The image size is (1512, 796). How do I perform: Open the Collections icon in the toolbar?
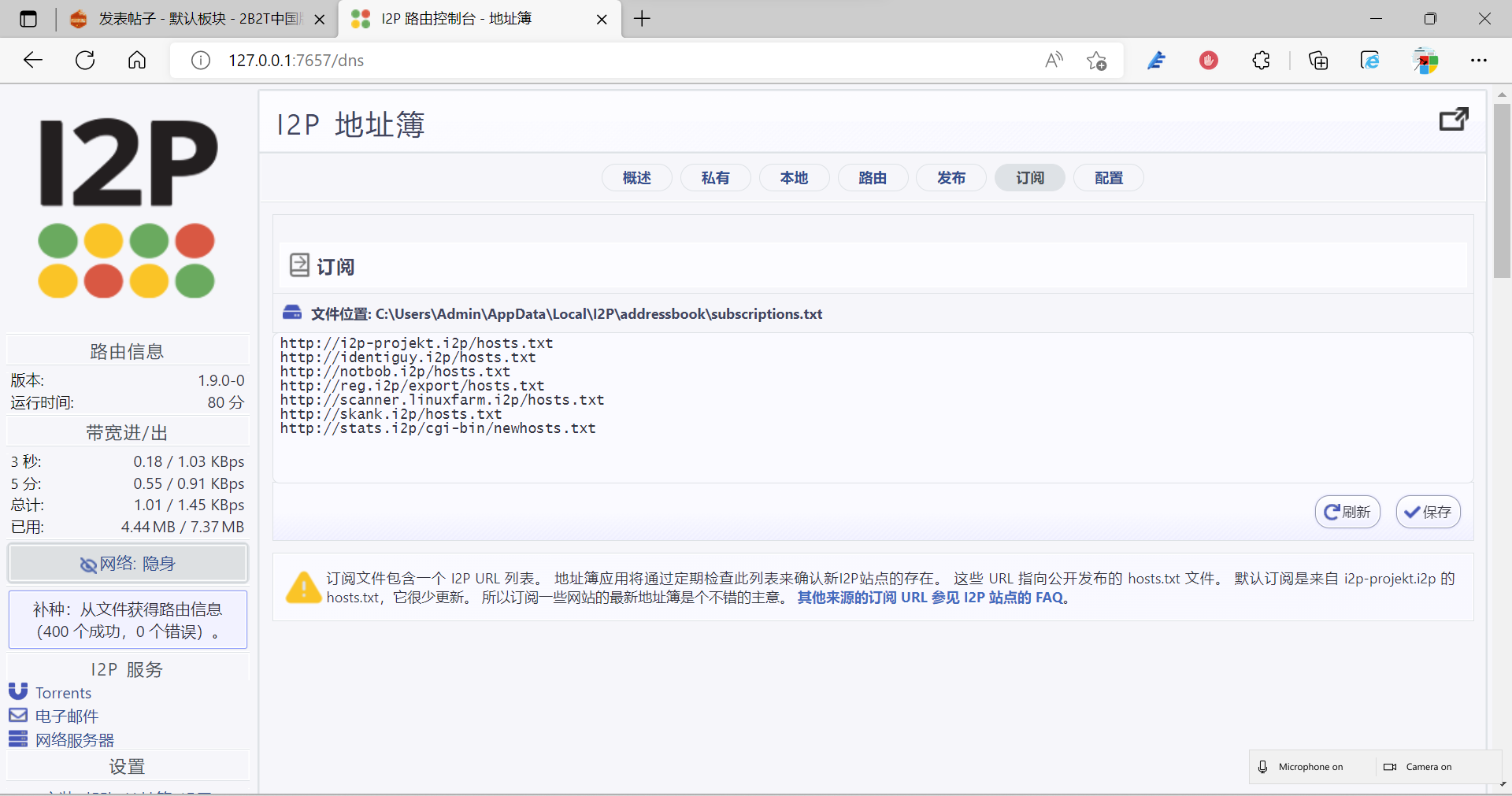click(x=1318, y=61)
